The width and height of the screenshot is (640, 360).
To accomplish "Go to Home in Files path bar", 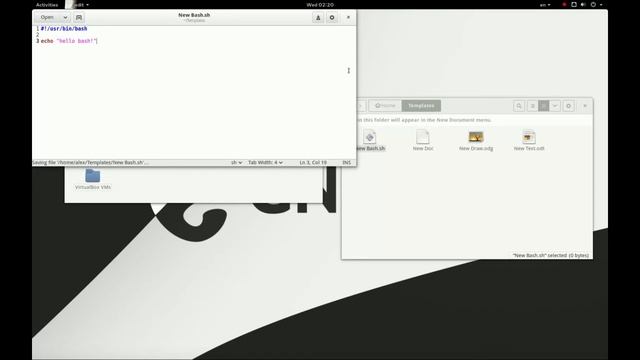I will 385,106.
